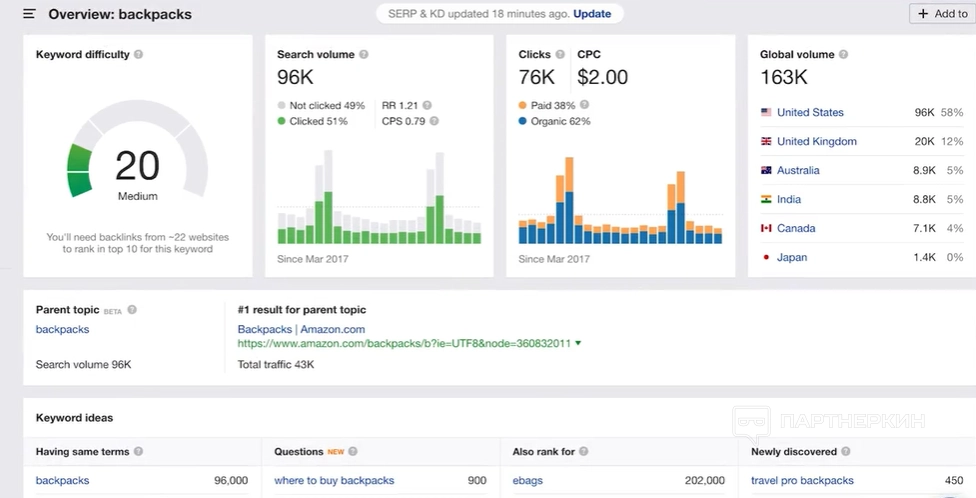
Task: Open the United States volume link
Action: (810, 113)
